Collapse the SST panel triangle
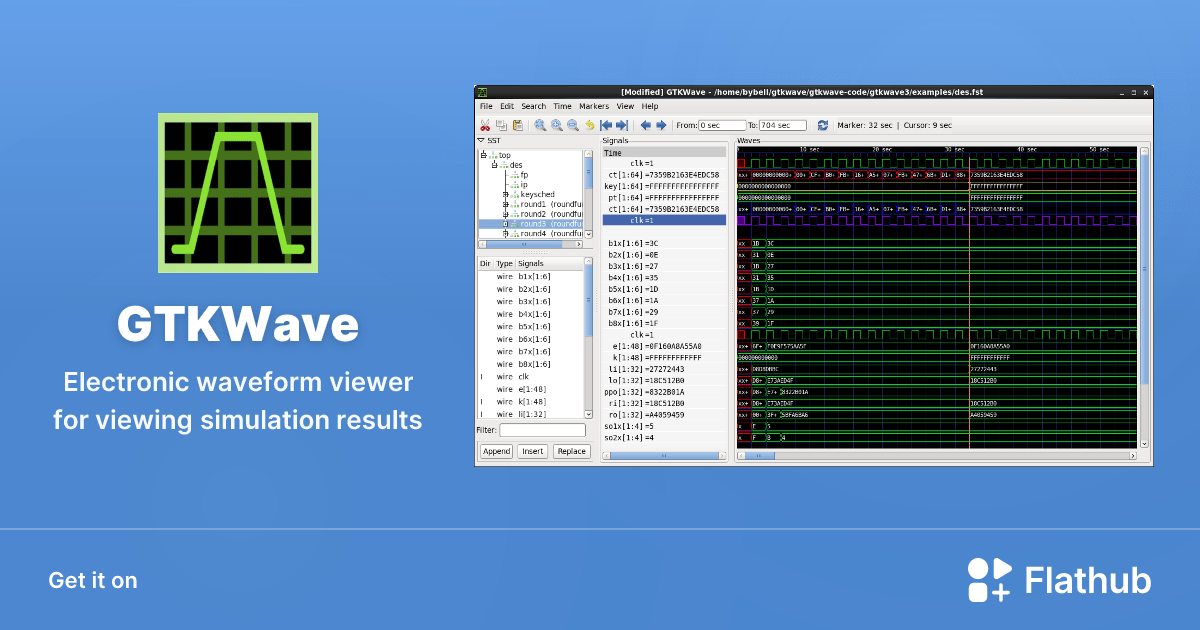The width and height of the screenshot is (1200, 630). pyautogui.click(x=481, y=141)
